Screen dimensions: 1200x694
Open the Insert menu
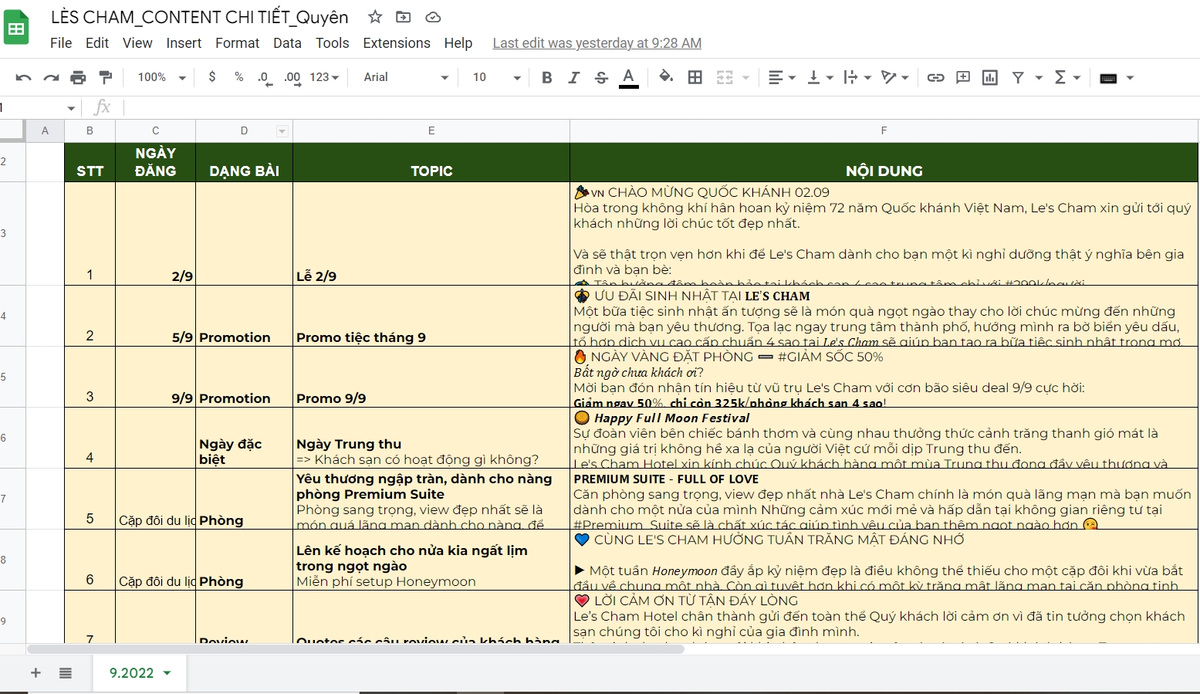[x=184, y=43]
